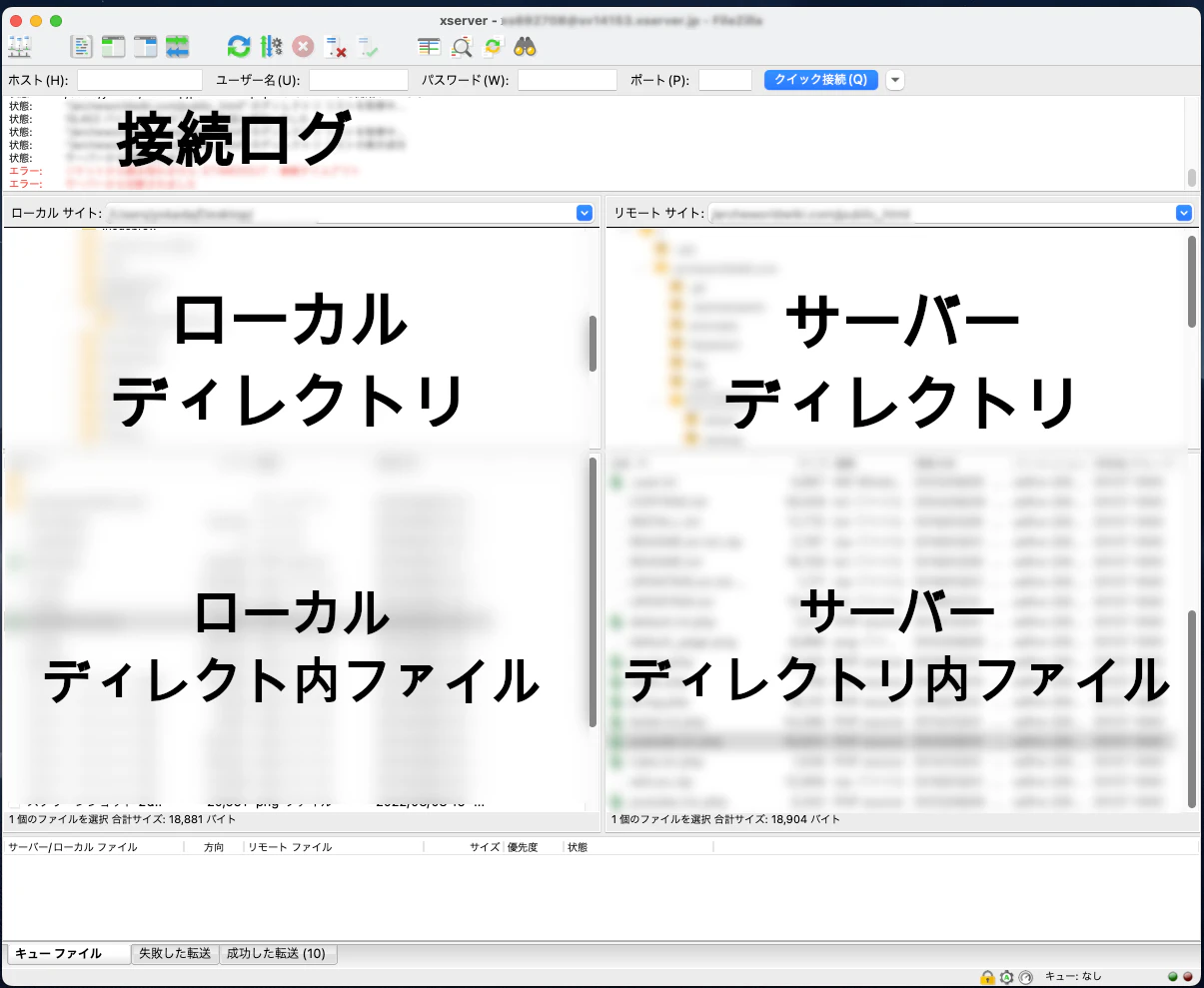
Task: Open the リモート サイト path dropdown
Action: coord(1184,212)
